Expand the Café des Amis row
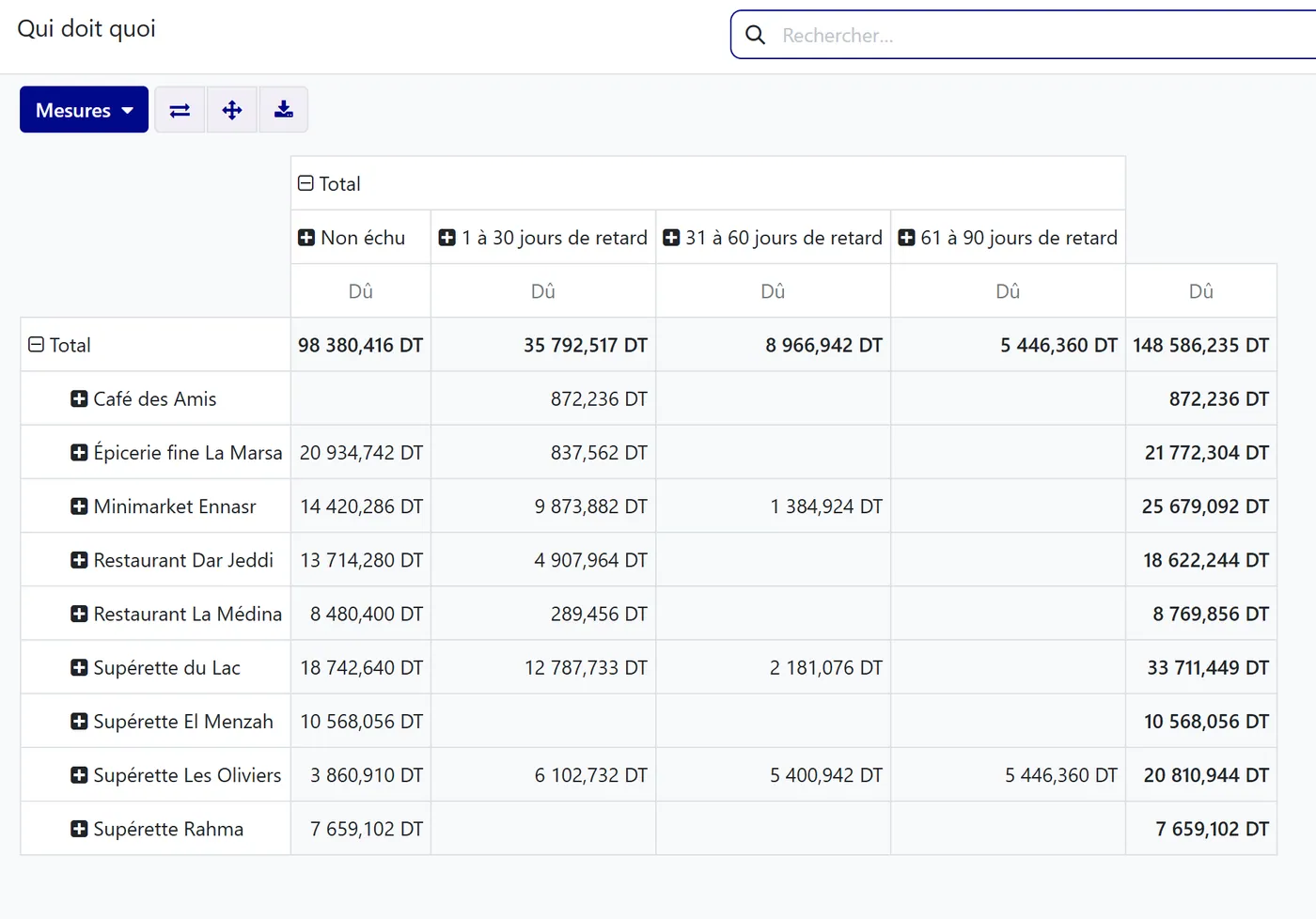This screenshot has width=1316, height=919. pos(155,398)
